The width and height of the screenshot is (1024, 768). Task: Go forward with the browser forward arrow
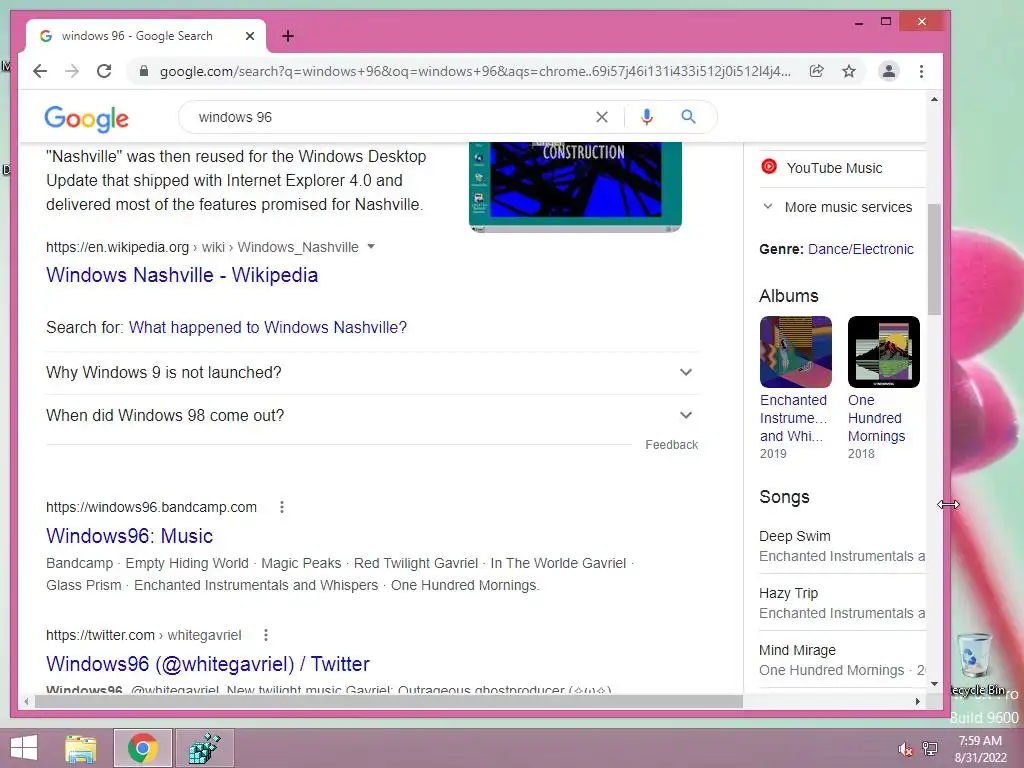72,71
